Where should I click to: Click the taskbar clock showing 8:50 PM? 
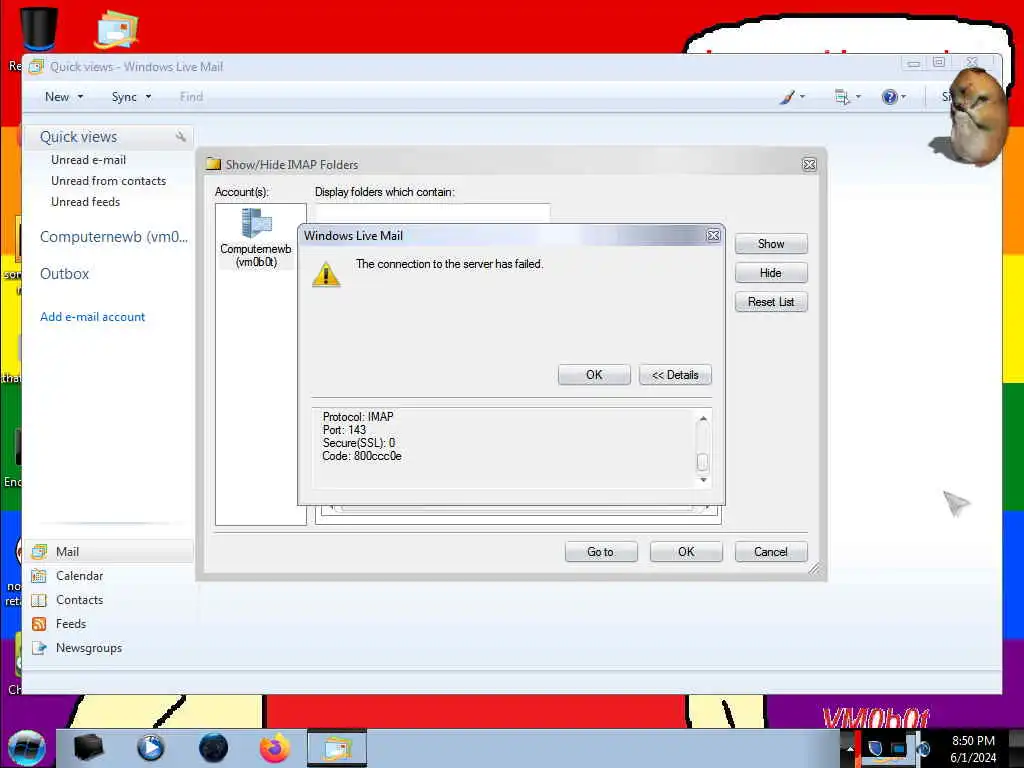tap(973, 749)
